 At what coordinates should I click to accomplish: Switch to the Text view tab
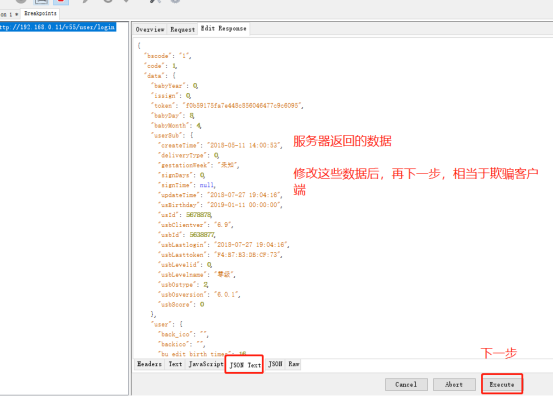point(175,364)
